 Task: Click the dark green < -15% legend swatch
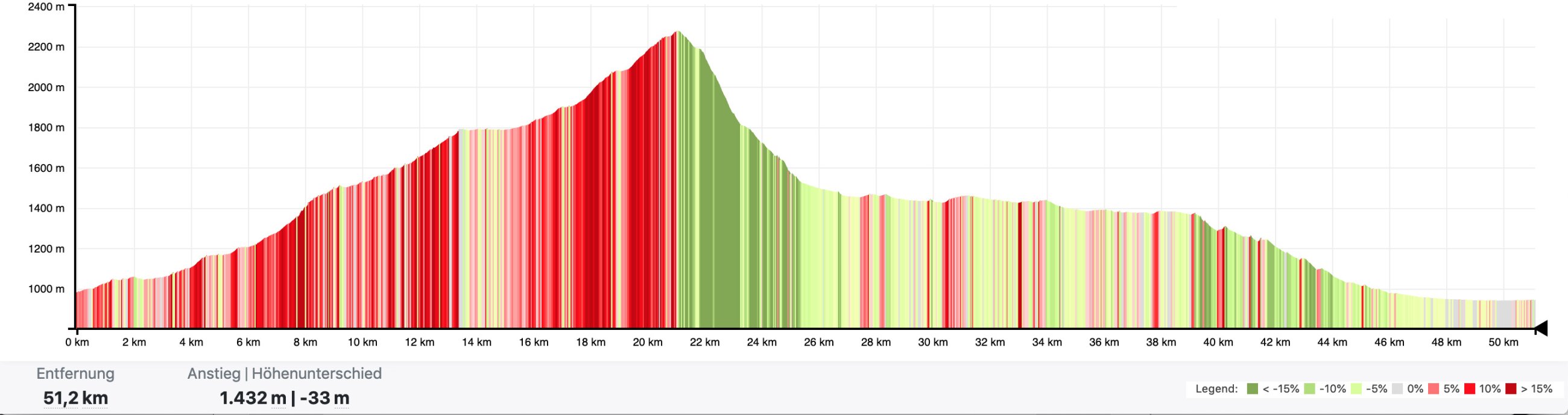pyautogui.click(x=1252, y=389)
